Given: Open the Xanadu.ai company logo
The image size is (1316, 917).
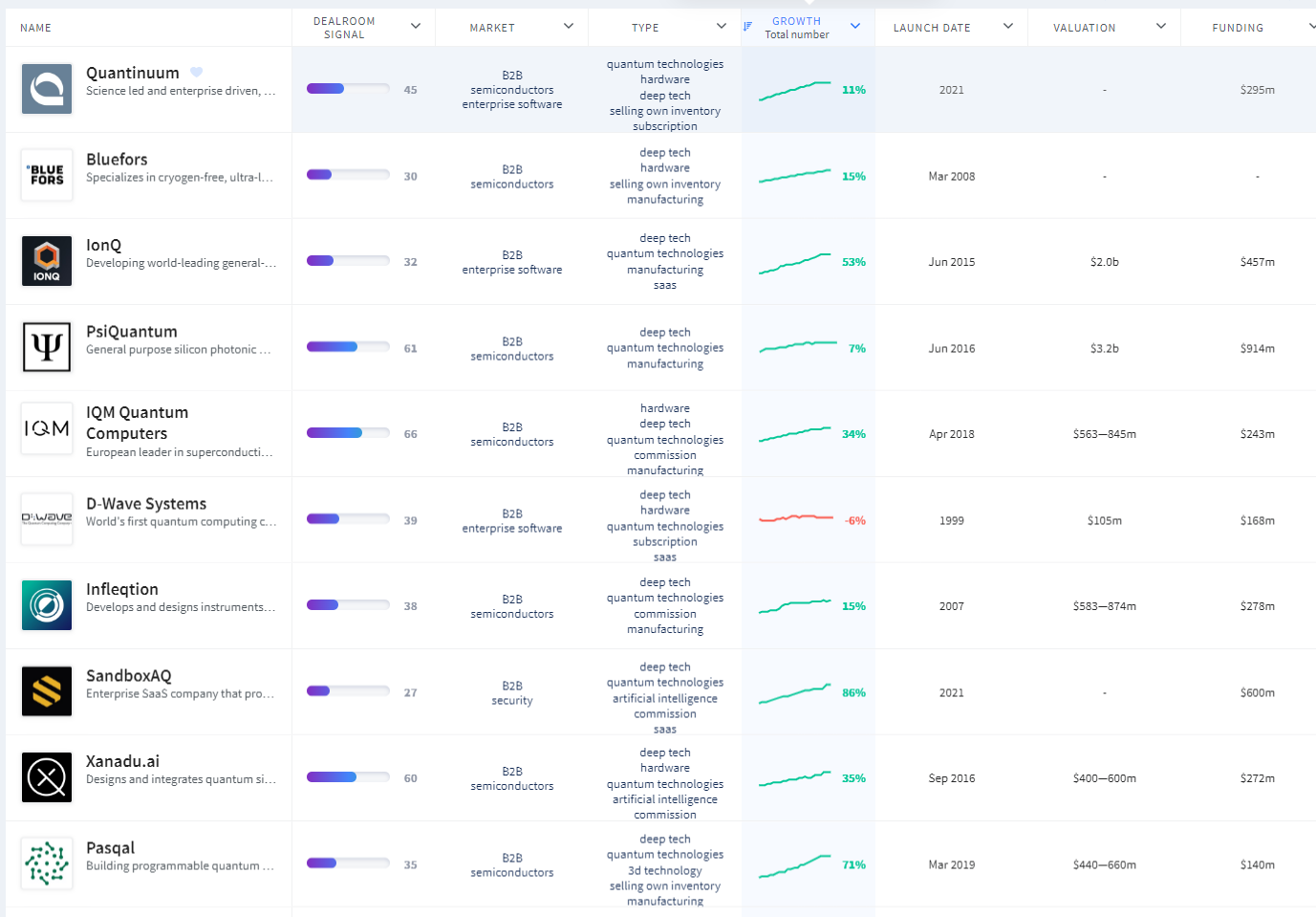Looking at the screenshot, I should tap(47, 777).
